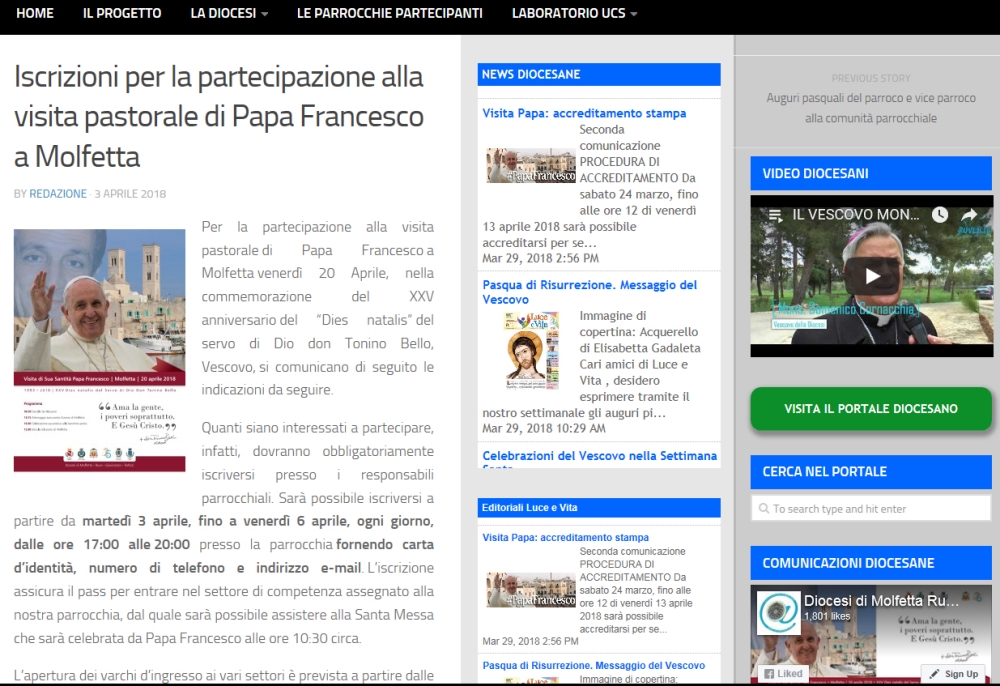This screenshot has height=686, width=1000.
Task: Click PapaFrancesco thumbnail in Editoriali section
Action: pos(531,590)
